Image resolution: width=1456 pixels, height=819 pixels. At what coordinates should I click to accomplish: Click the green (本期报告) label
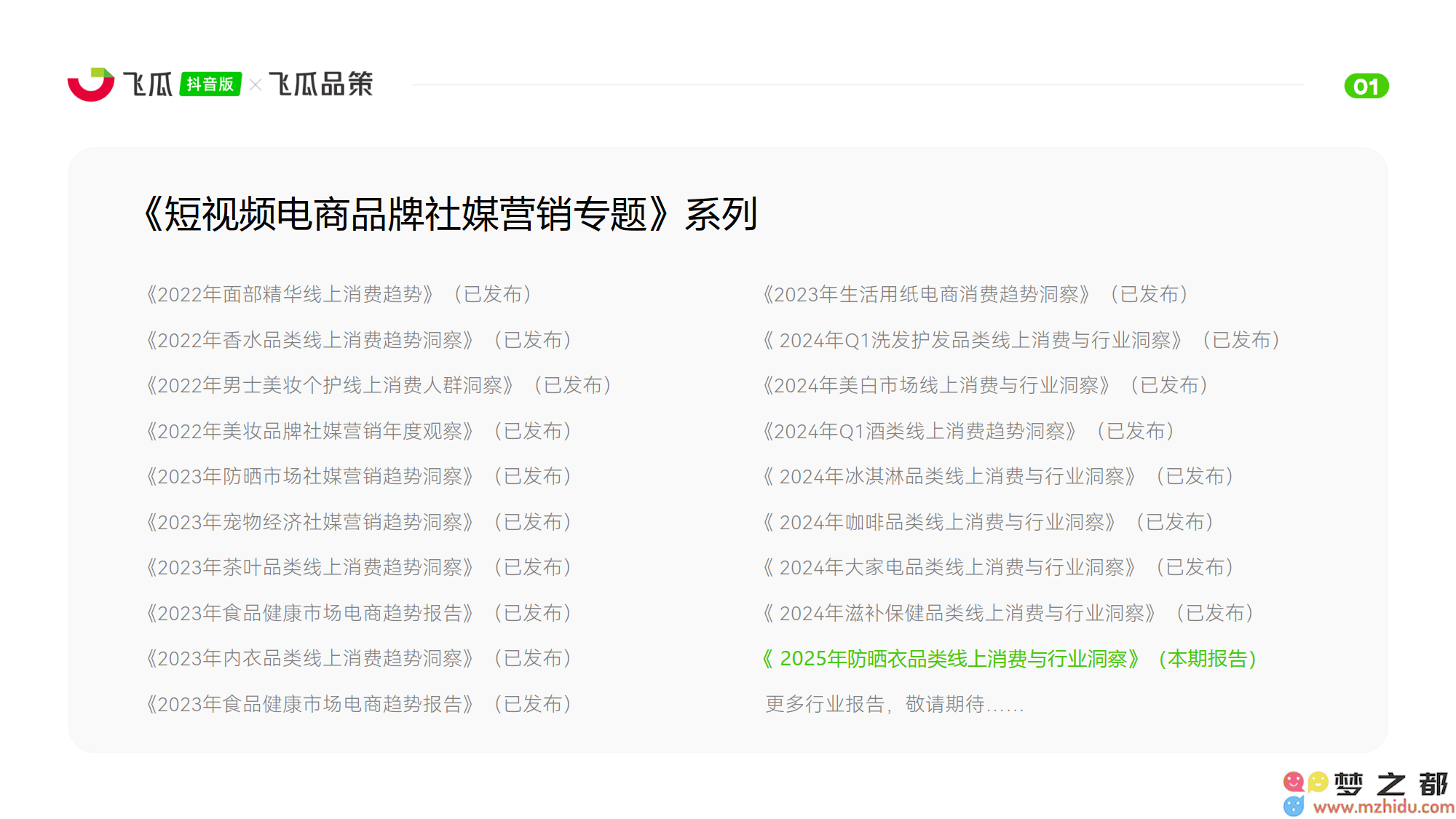1208,659
